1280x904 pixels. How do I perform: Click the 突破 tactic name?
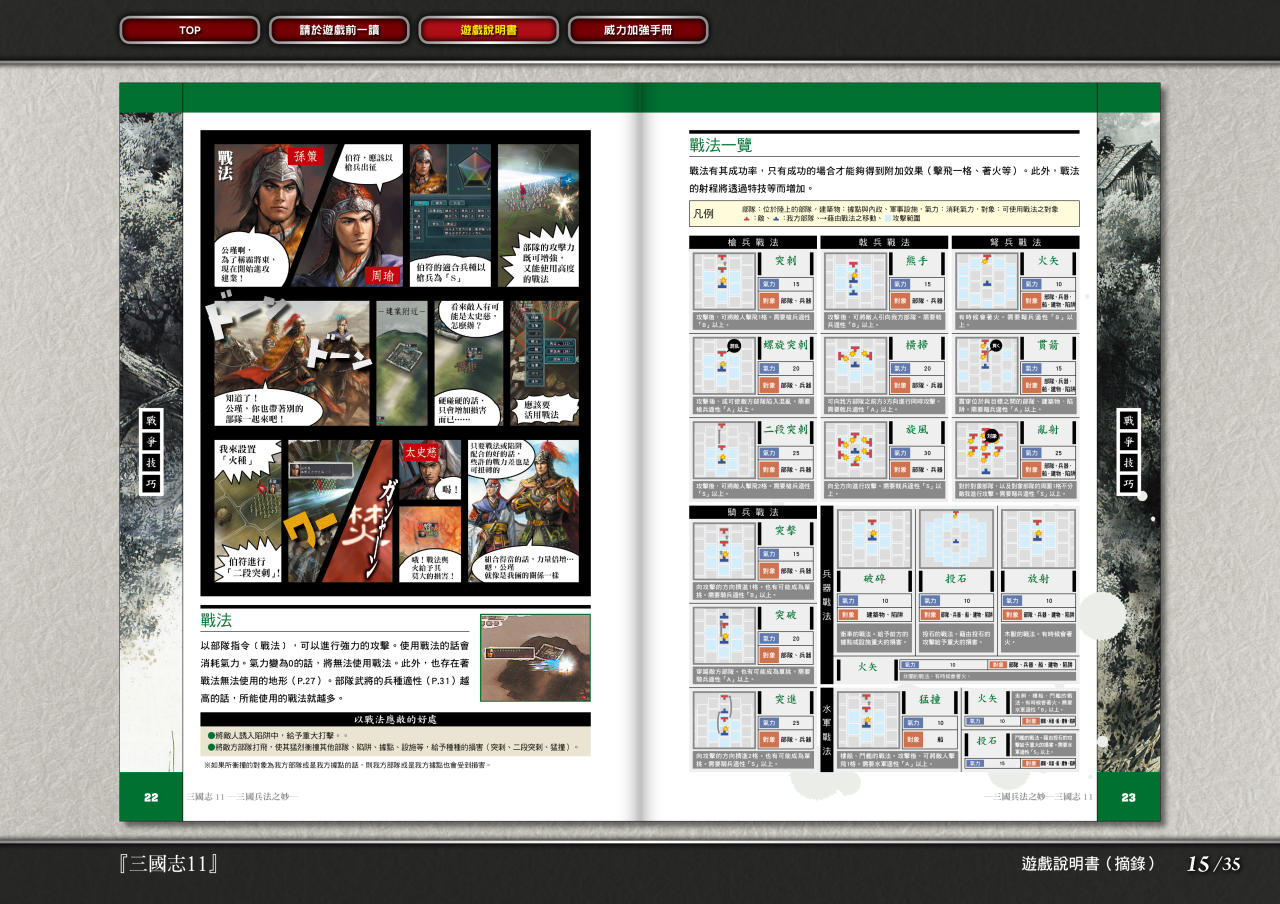point(785,615)
